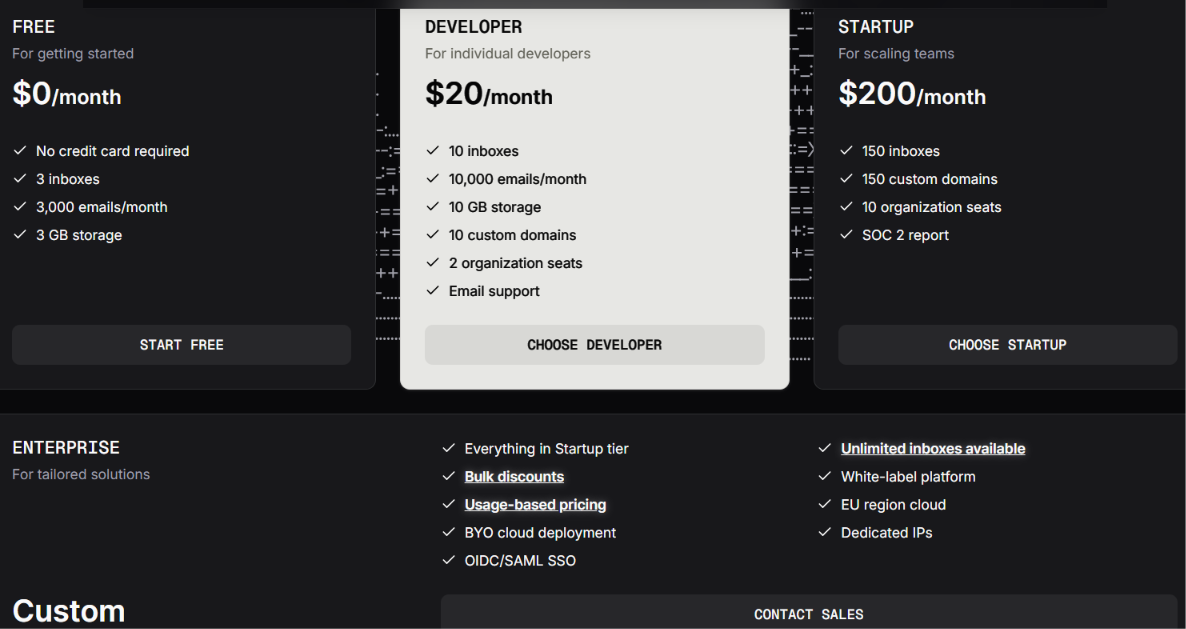Click 'BYO cloud deployment' text

540,532
